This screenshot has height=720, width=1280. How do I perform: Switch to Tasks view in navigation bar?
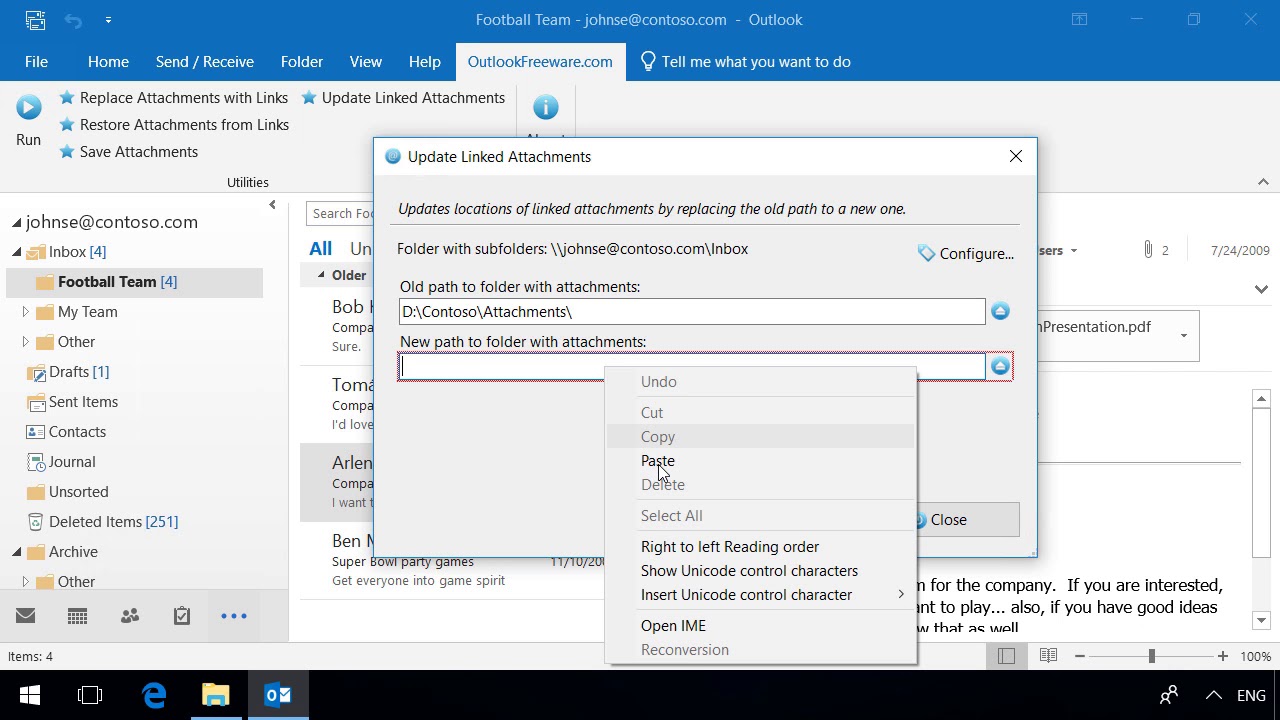182,616
